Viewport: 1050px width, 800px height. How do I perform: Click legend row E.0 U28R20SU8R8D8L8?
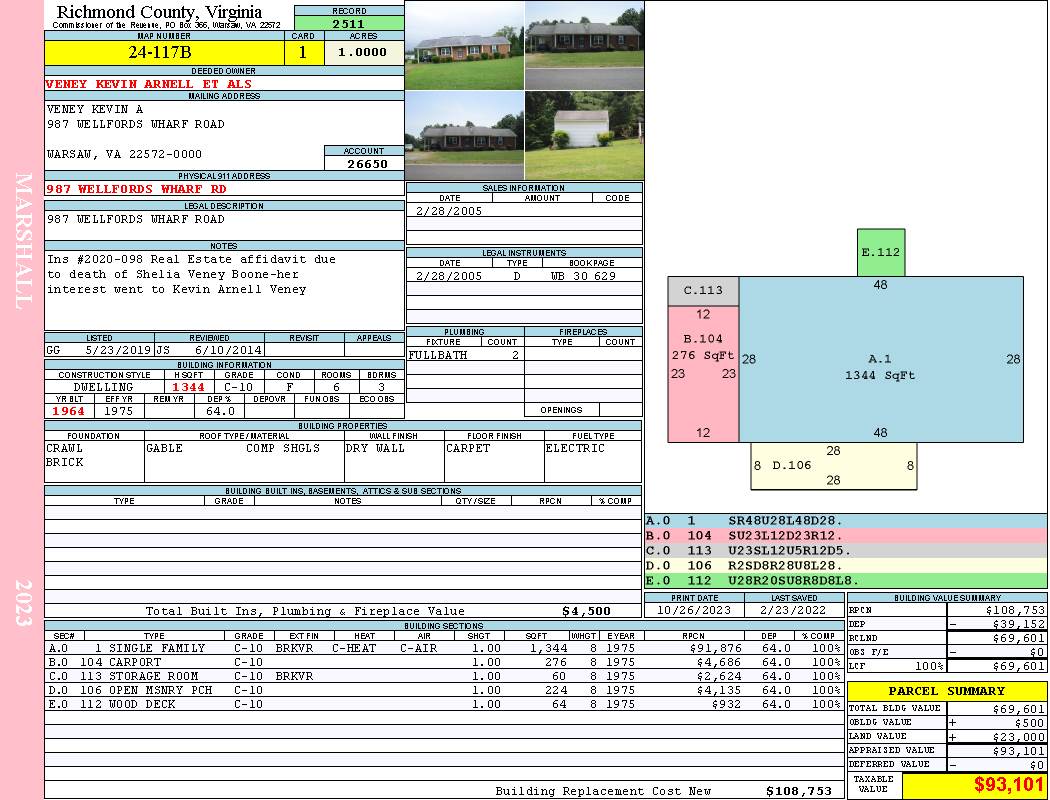click(x=846, y=580)
